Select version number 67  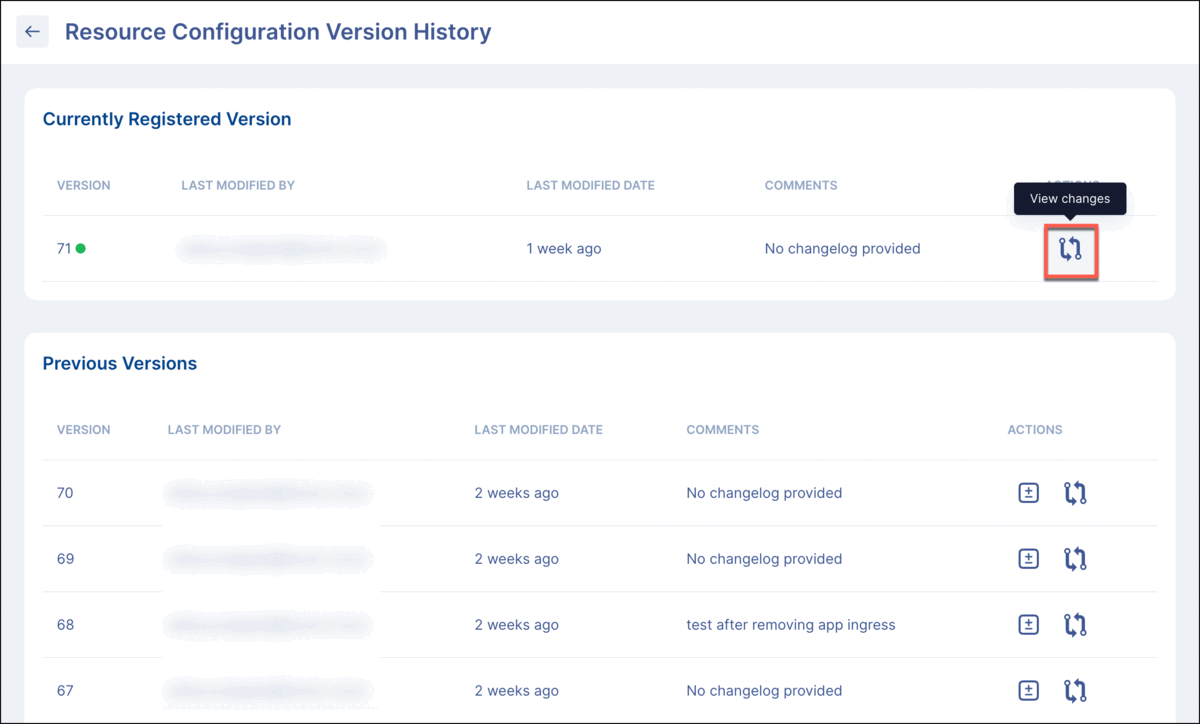65,691
